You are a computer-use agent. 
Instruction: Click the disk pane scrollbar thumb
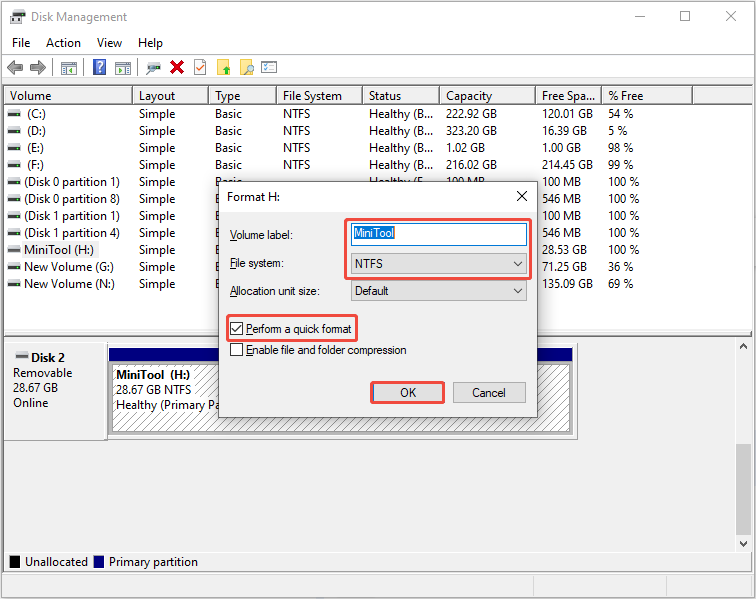coord(743,489)
